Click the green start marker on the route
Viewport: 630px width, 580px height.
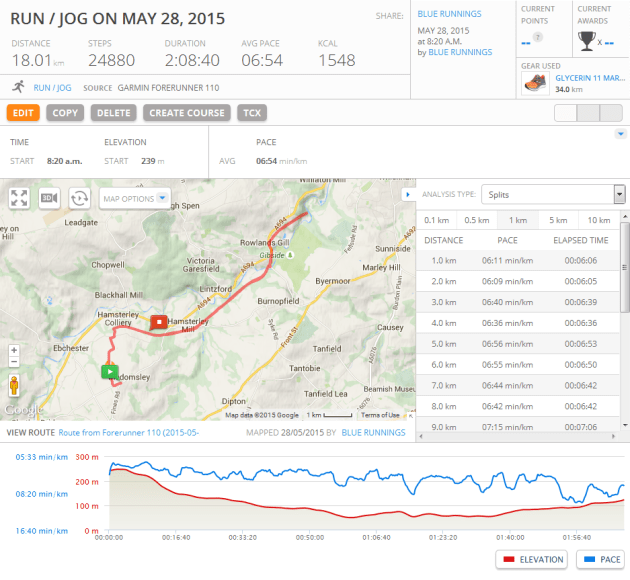pyautogui.click(x=111, y=371)
